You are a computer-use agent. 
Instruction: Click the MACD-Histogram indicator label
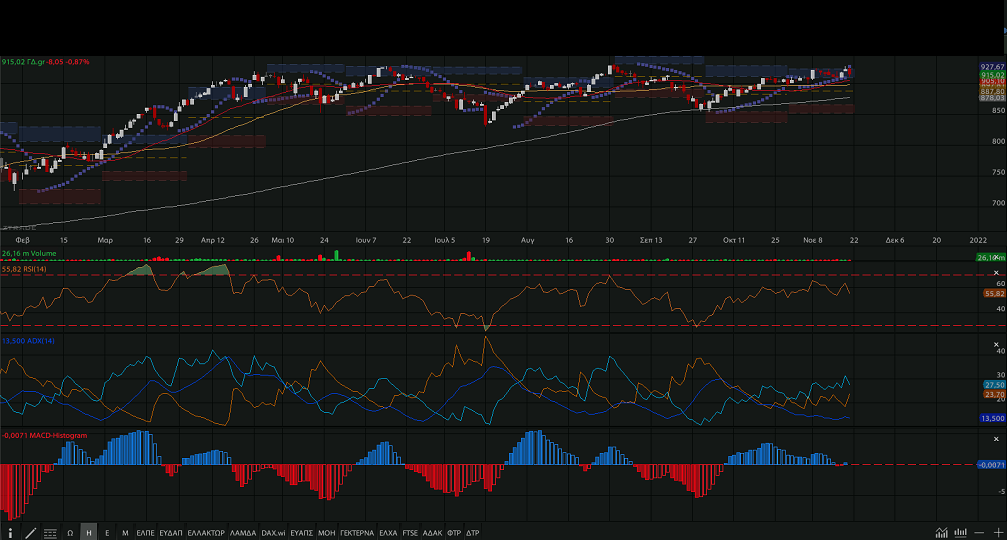coord(45,435)
